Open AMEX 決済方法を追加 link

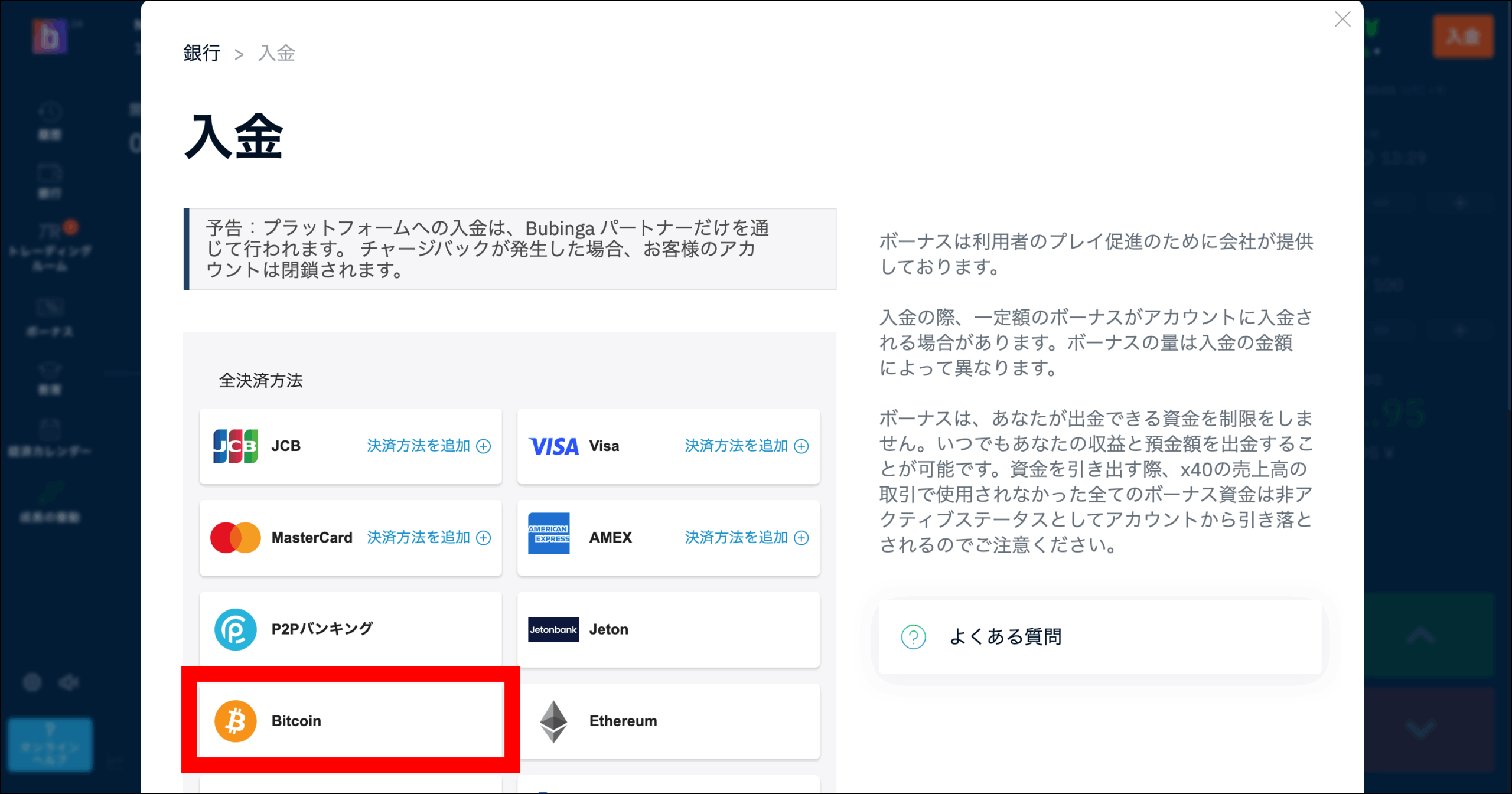coord(747,538)
